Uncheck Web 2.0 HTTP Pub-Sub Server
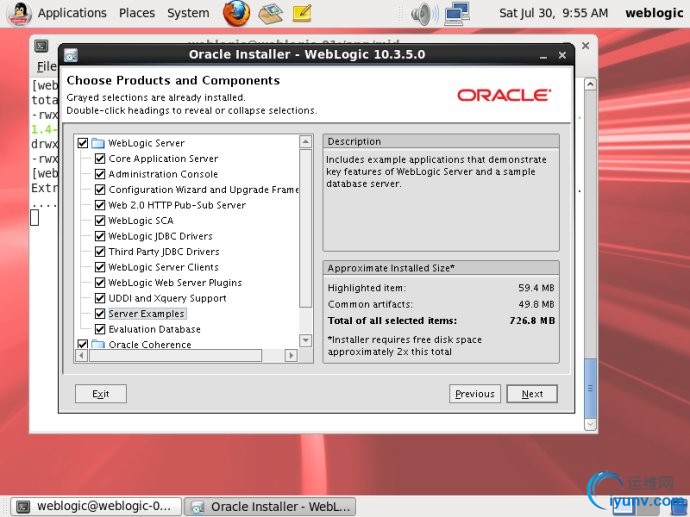The height and width of the screenshot is (517, 690). [x=100, y=205]
